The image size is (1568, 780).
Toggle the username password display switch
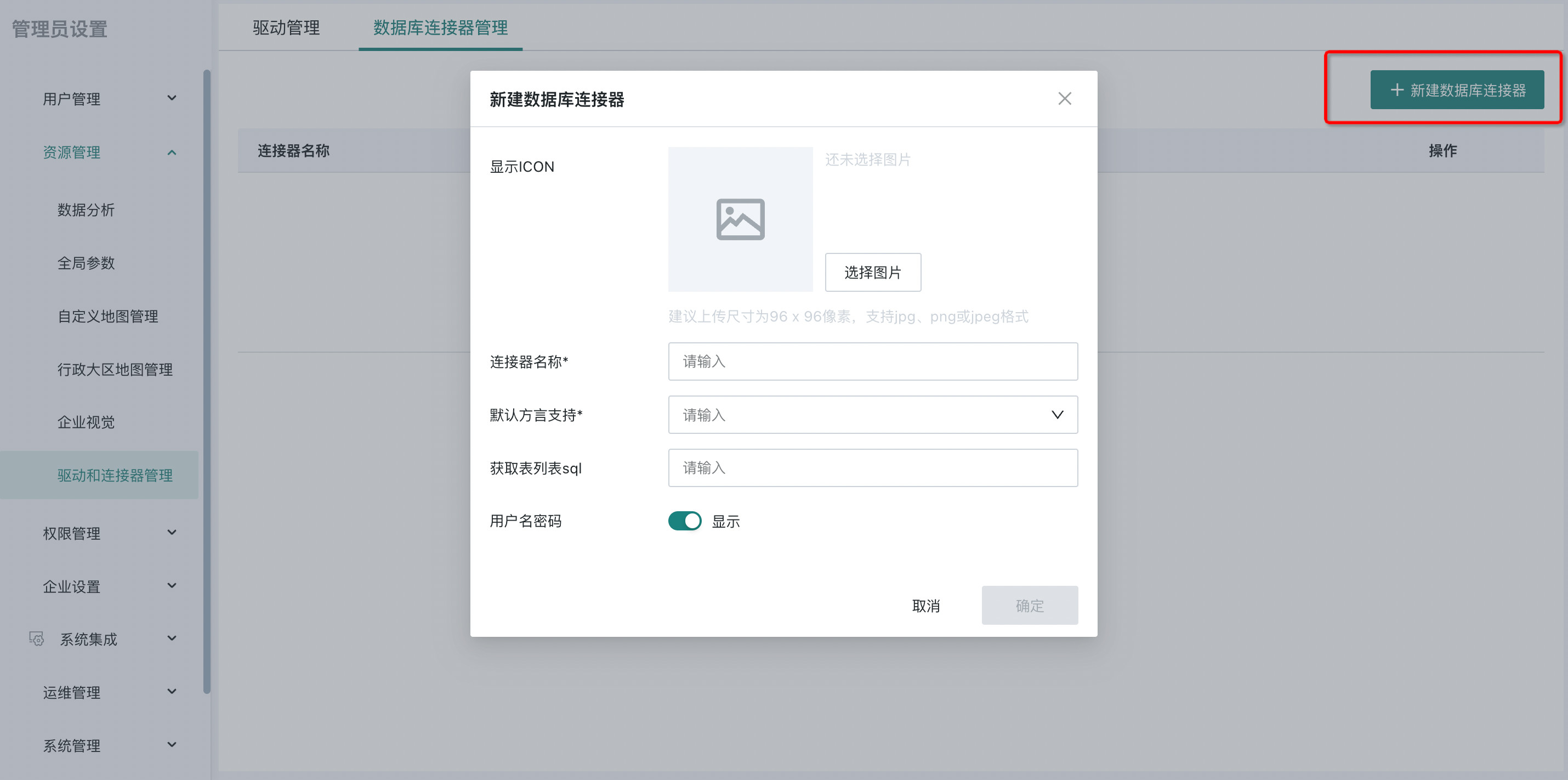point(685,521)
